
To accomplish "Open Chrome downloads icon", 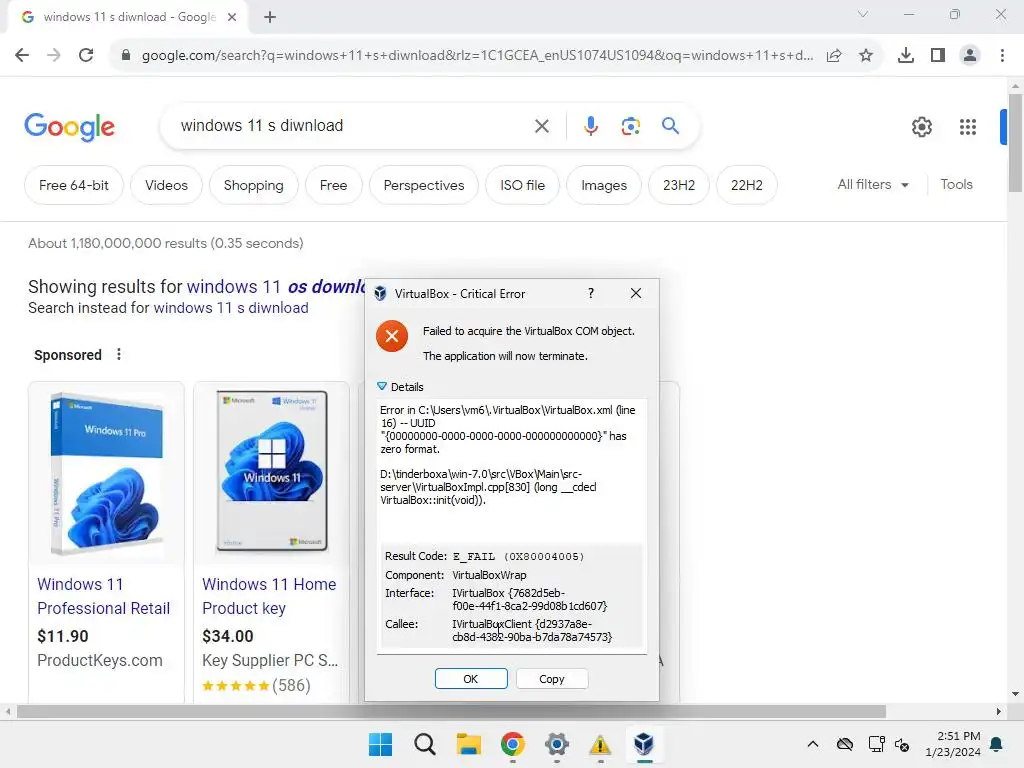I will (906, 56).
